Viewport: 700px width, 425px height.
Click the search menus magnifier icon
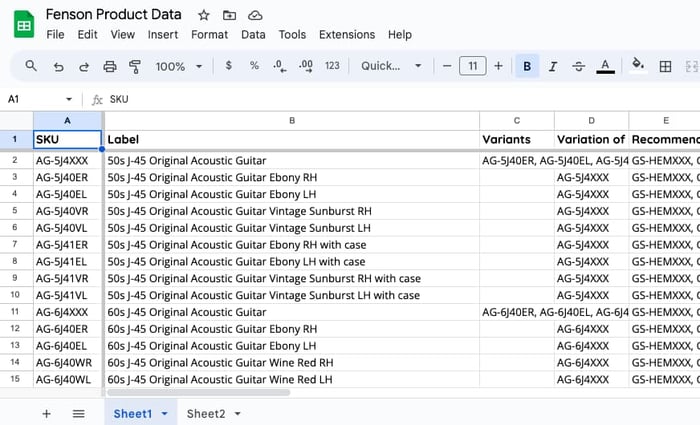click(31, 66)
